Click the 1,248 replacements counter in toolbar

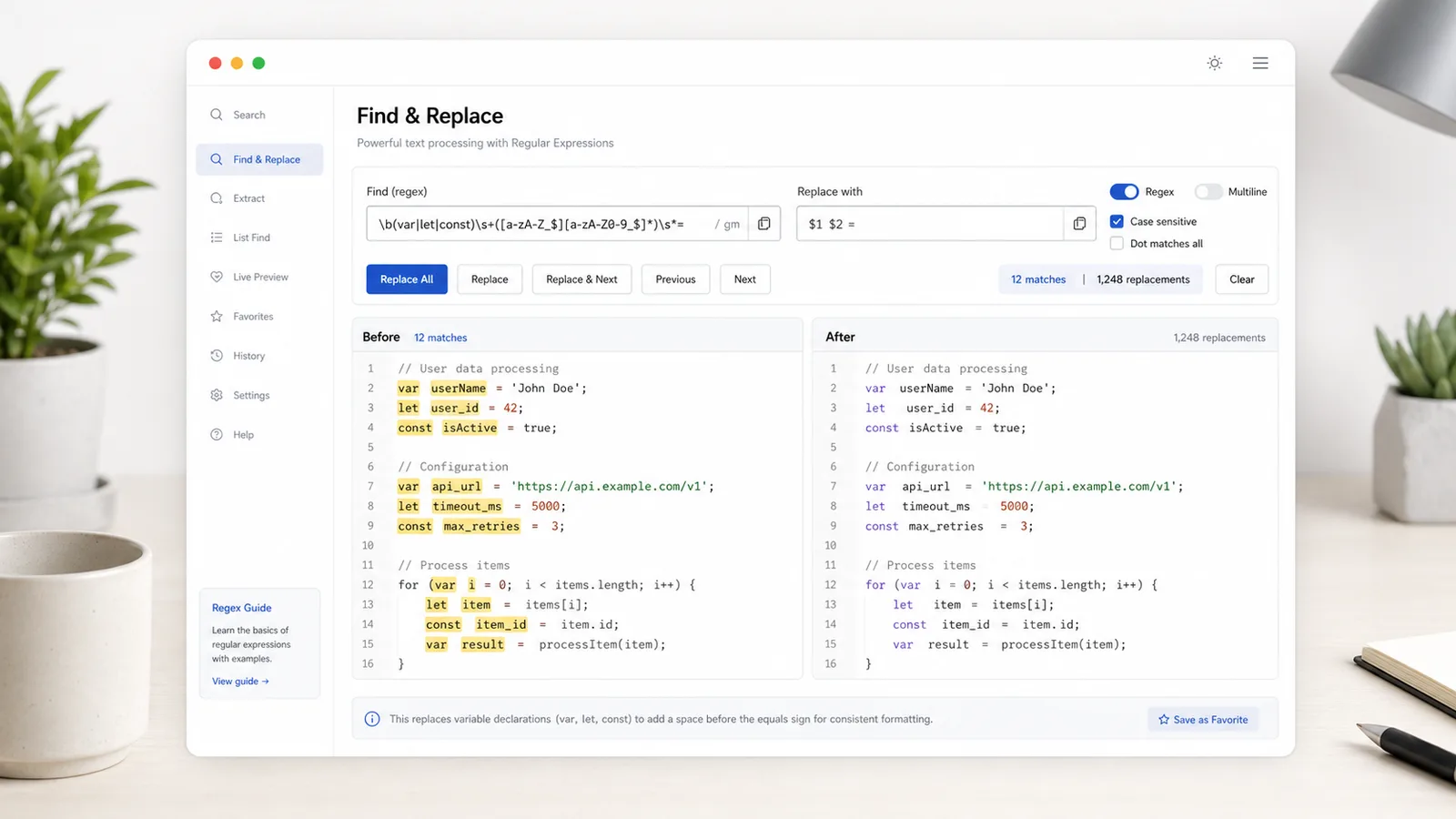[1143, 279]
